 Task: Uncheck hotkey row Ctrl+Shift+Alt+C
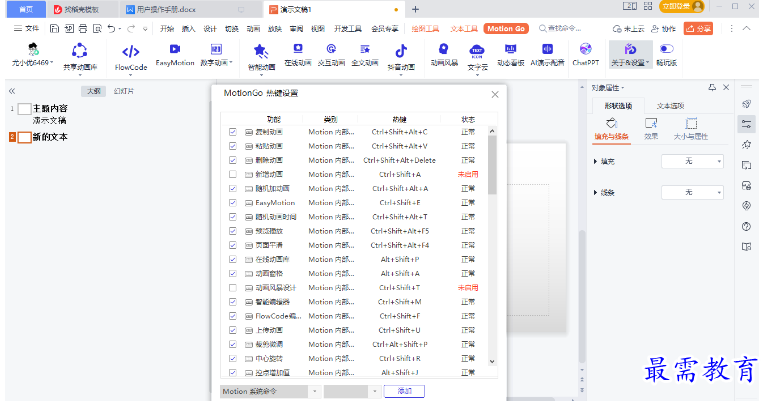[233, 132]
